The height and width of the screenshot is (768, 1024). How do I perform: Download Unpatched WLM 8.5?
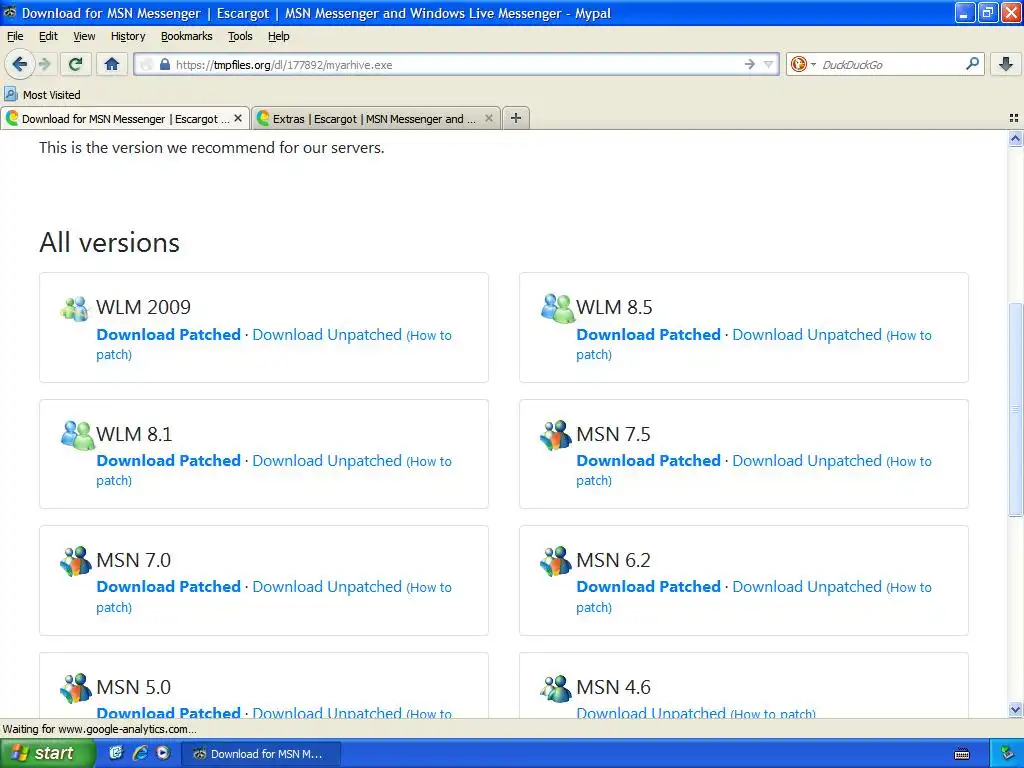tap(807, 334)
